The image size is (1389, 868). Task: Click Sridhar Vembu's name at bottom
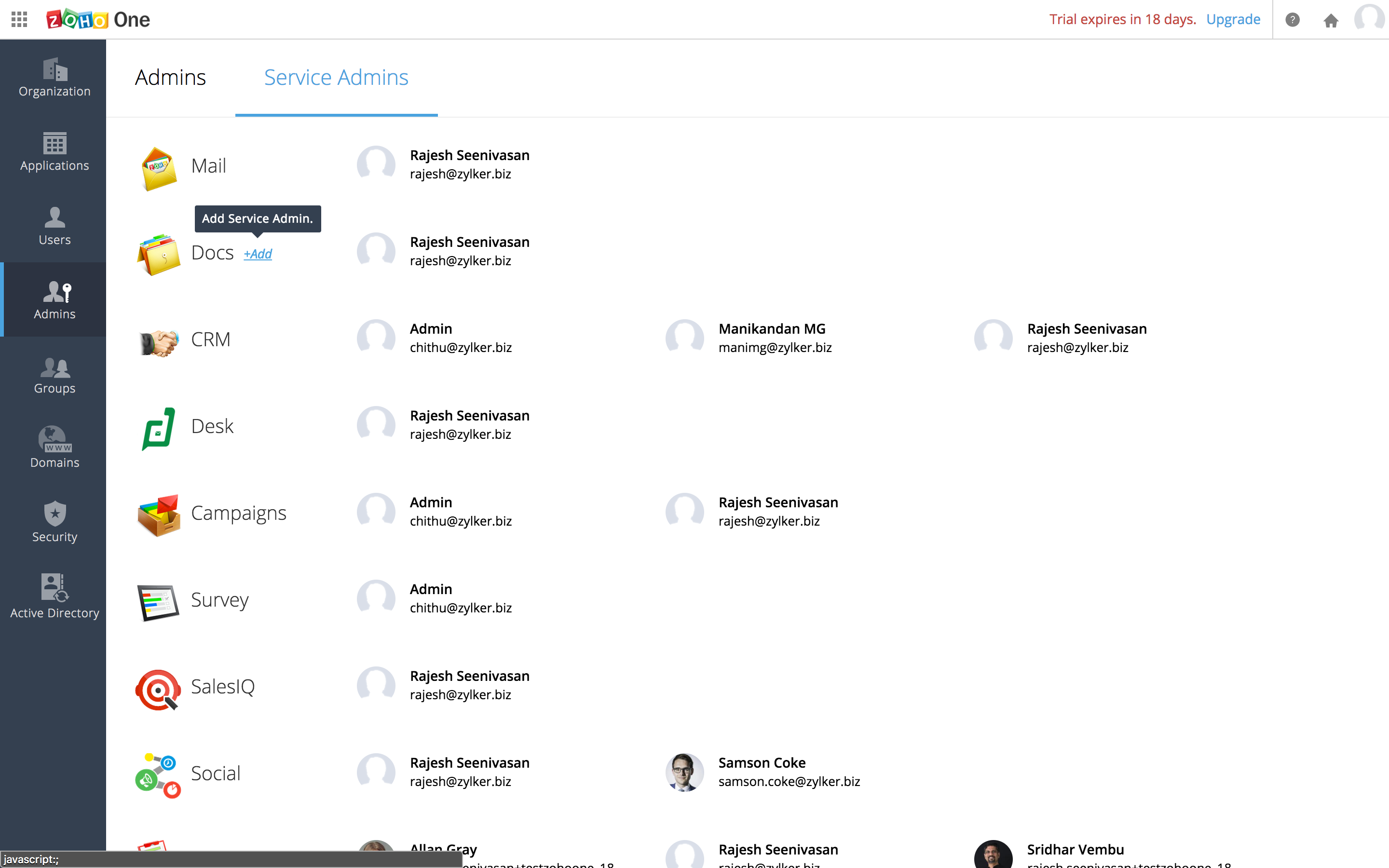point(1076,849)
